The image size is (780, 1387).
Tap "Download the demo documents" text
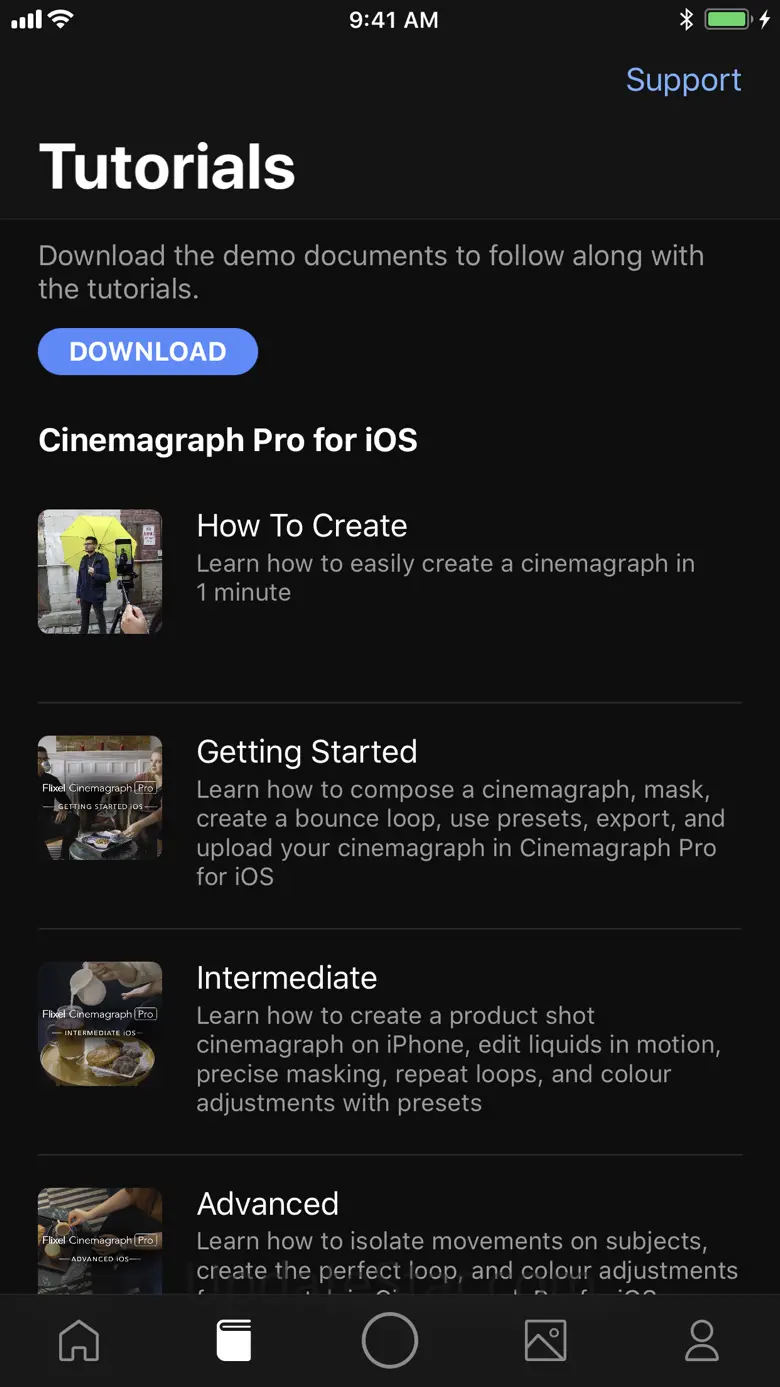(371, 272)
